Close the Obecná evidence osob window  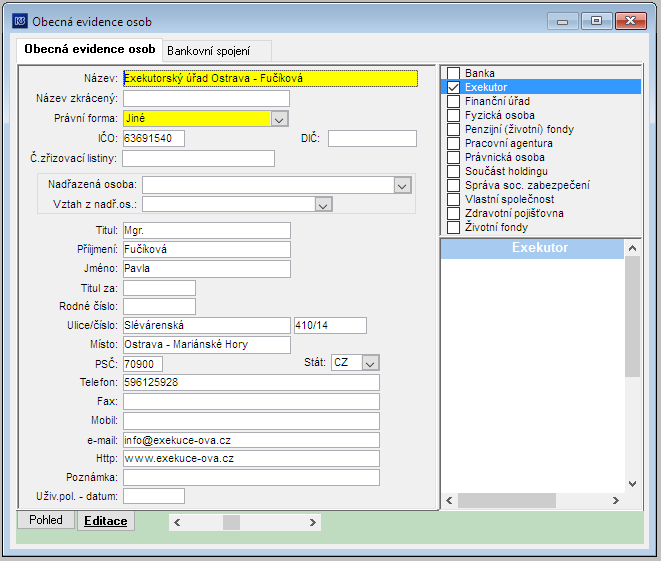631,21
